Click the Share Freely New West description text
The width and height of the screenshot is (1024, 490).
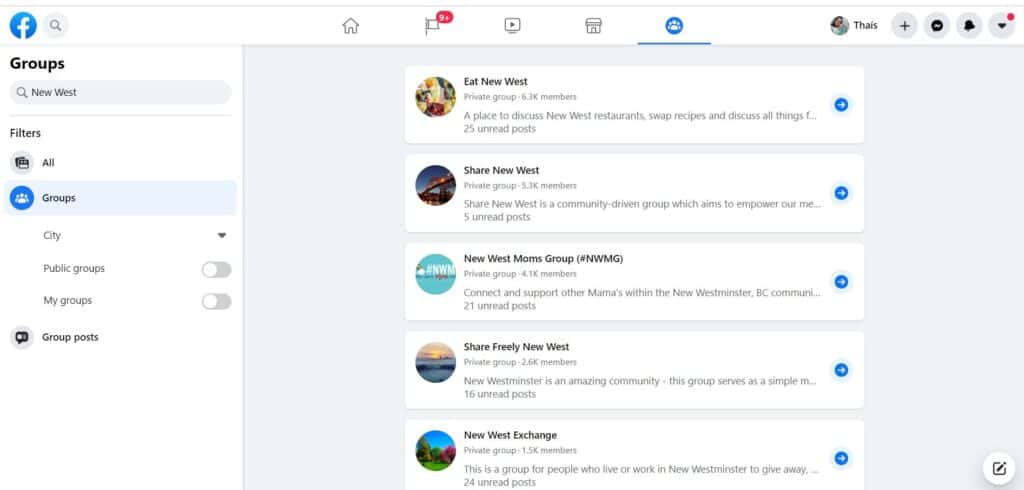(640, 381)
